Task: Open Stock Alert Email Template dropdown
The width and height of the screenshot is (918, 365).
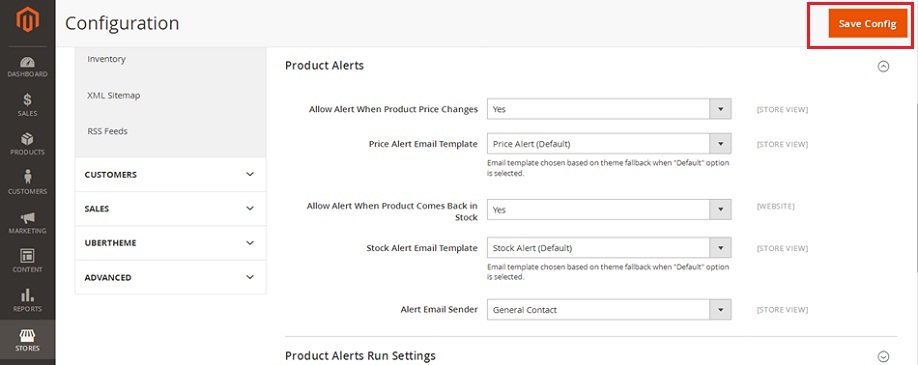Action: click(609, 248)
